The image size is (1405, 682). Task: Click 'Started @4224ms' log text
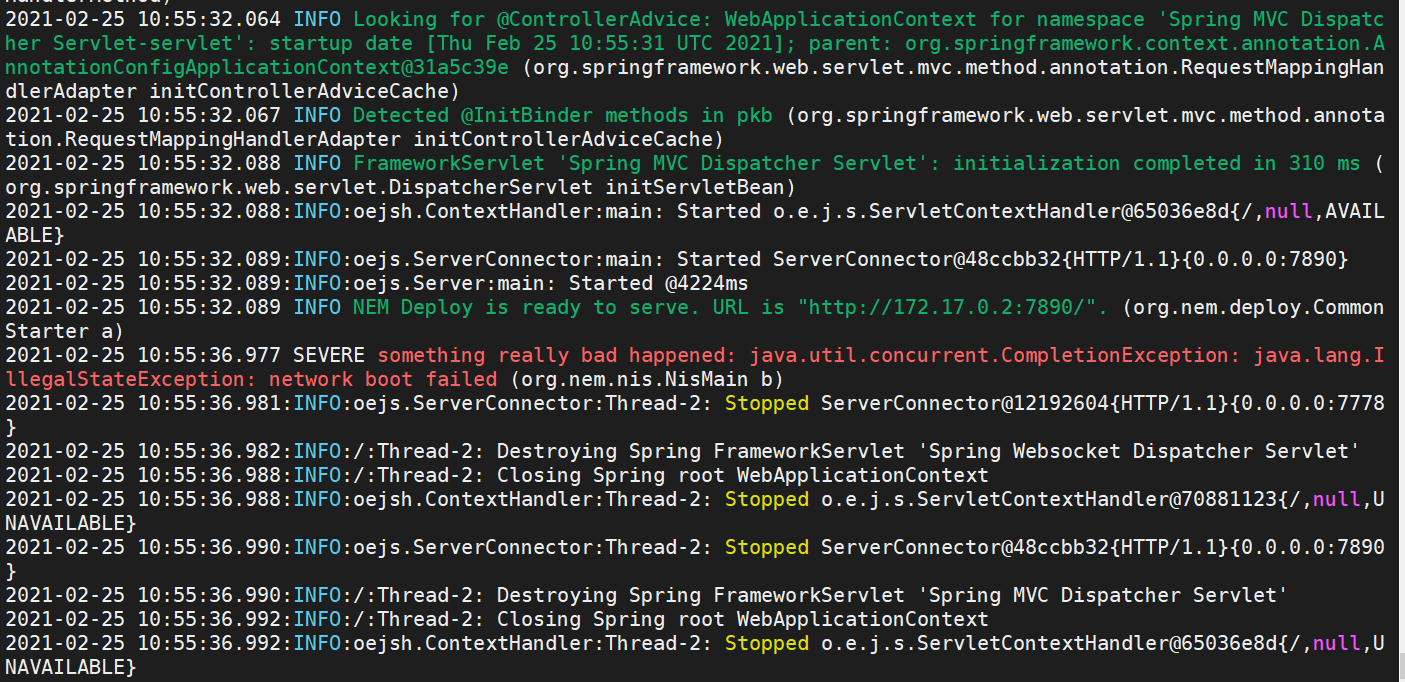[658, 283]
